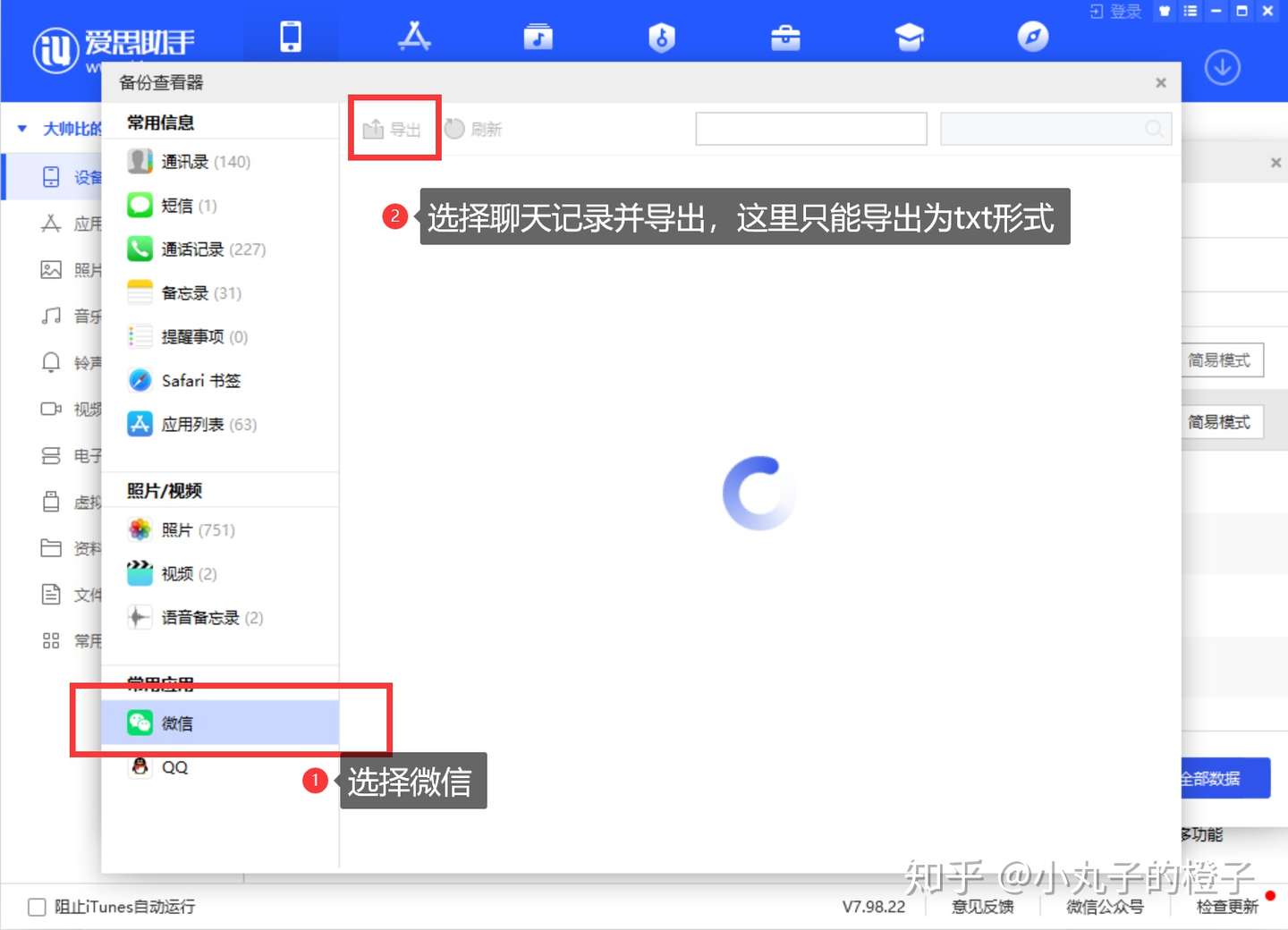Viewport: 1288px width, 930px height.
Task: Click the upper 简易模式 button
Action: 1222,360
